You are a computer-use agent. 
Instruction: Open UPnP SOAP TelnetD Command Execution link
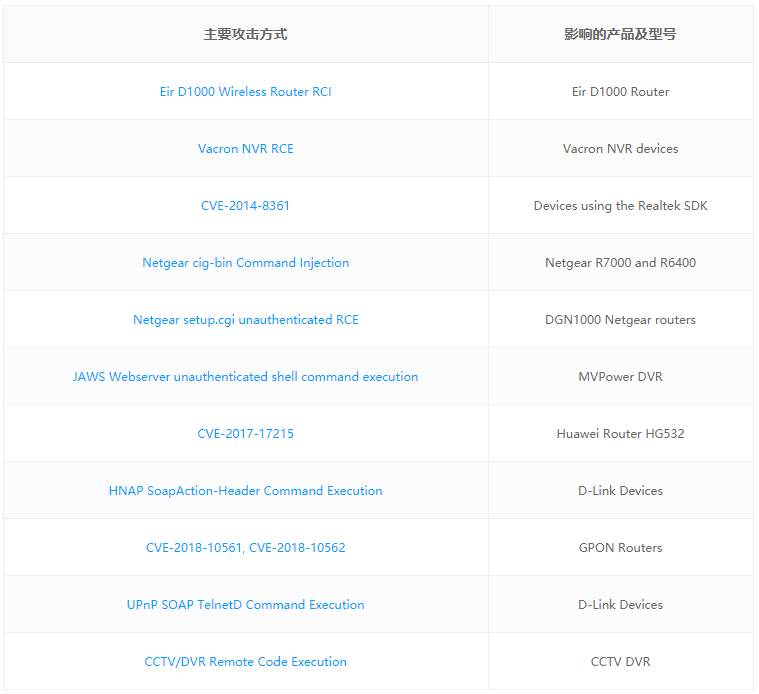pyautogui.click(x=245, y=605)
